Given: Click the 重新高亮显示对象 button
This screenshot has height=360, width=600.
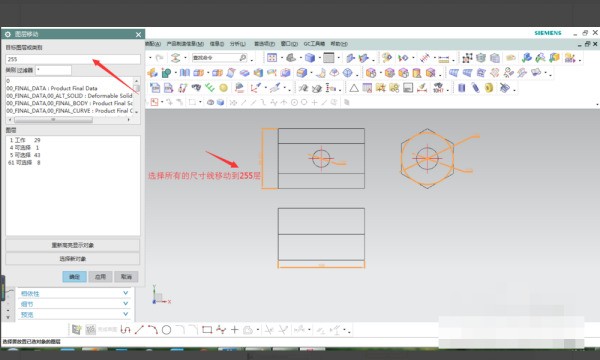Looking at the screenshot, I should tap(73, 245).
